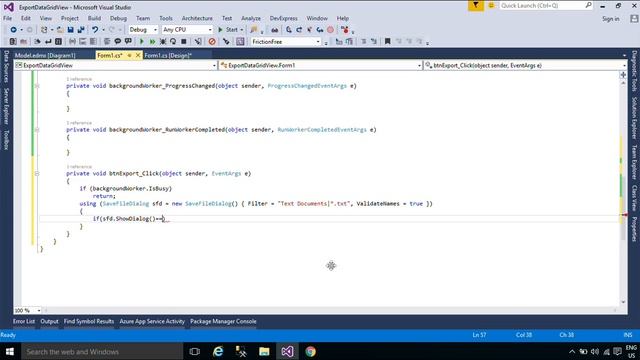Viewport: 640px width, 360px height.
Task: Click the red Cancel Build icon
Action: tap(212, 42)
